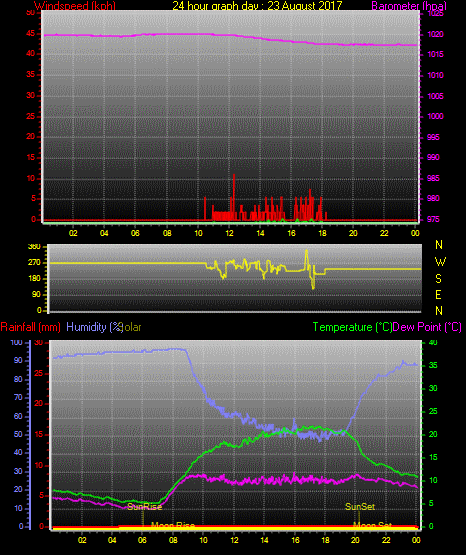This screenshot has width=466, height=555.
Task: Click the 18 hour label under windspeed graph
Action: pyautogui.click(x=322, y=233)
